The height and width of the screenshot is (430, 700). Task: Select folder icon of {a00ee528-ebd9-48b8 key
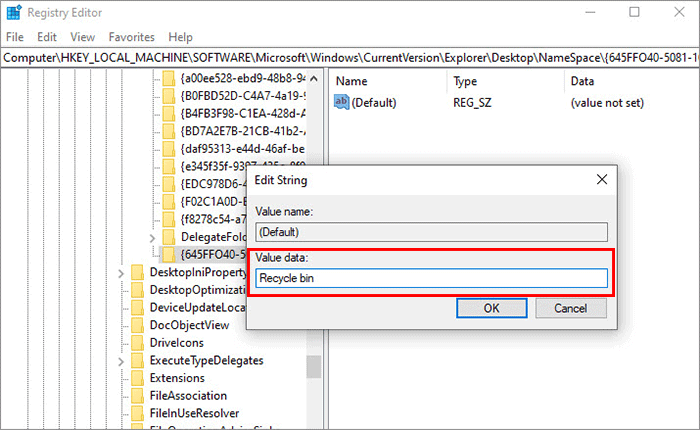tap(169, 79)
